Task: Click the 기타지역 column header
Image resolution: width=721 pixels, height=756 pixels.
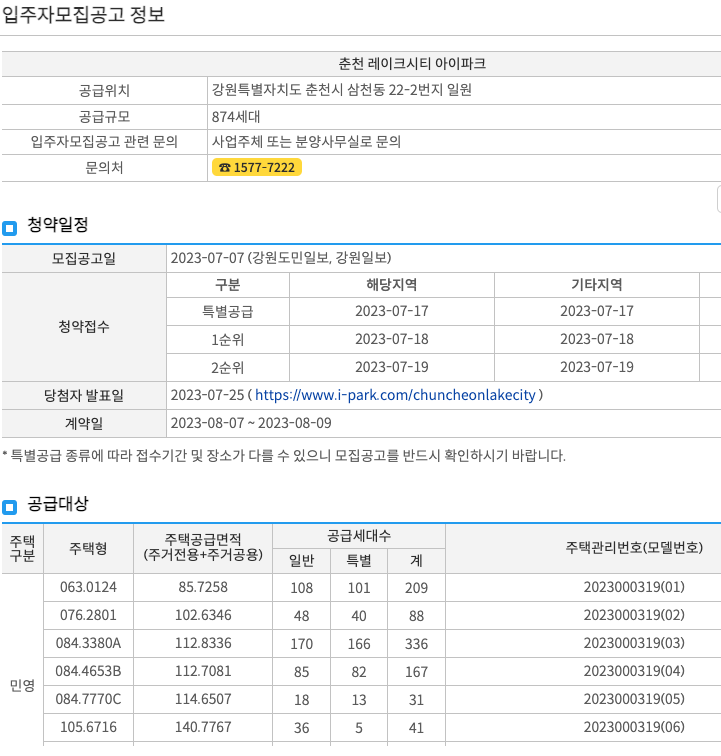Action: coord(597,284)
